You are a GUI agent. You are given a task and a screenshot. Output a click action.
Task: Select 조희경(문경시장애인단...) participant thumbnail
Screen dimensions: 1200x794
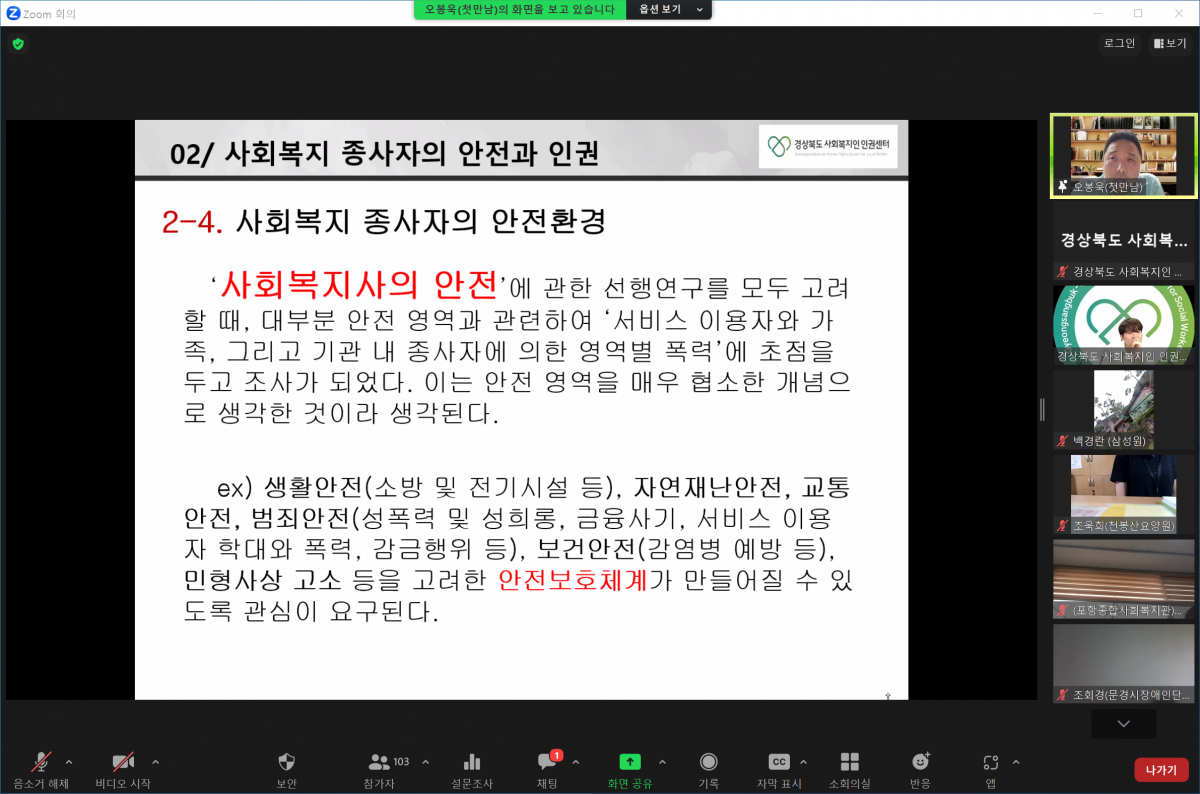[x=1123, y=663]
